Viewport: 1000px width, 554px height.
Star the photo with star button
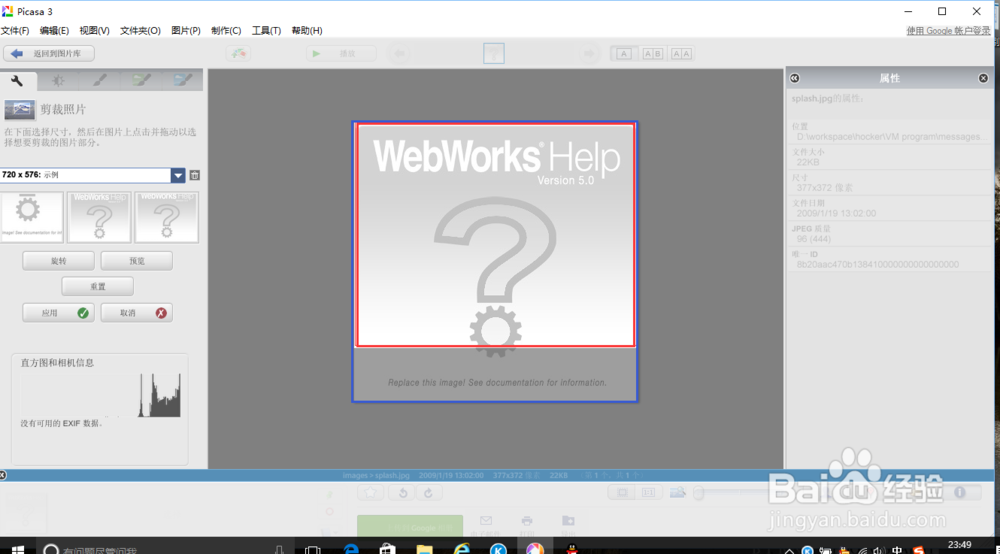pyautogui.click(x=371, y=493)
